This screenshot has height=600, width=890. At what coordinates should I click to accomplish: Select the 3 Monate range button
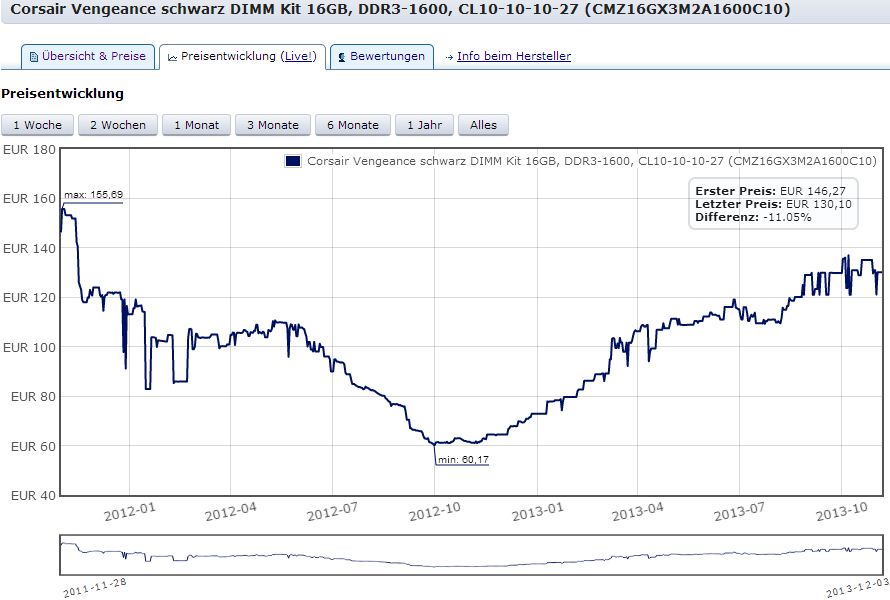(273, 125)
